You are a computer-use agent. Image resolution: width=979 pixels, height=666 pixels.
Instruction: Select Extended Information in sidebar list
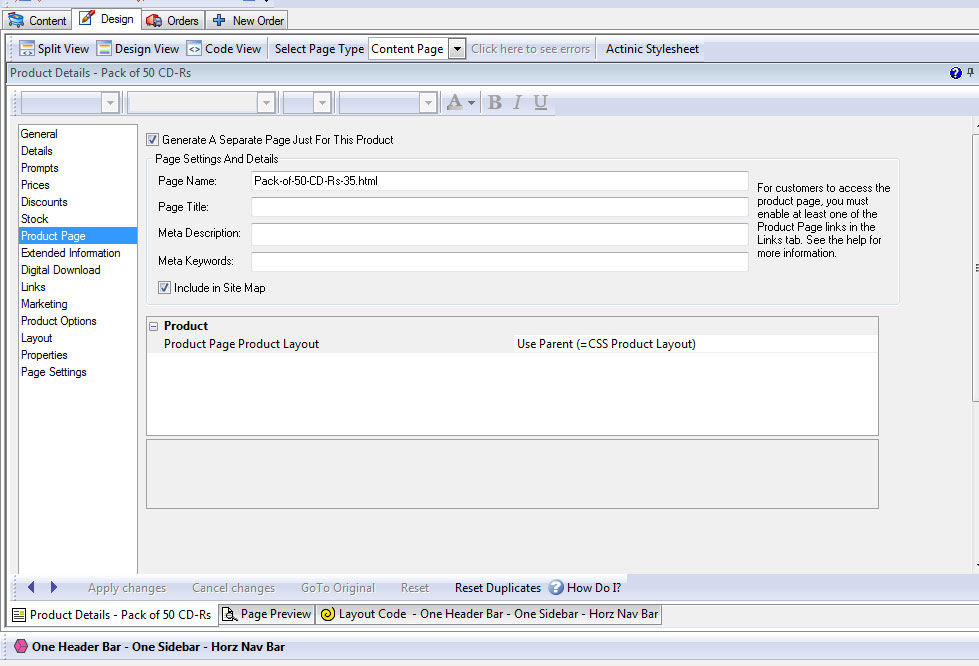point(70,253)
